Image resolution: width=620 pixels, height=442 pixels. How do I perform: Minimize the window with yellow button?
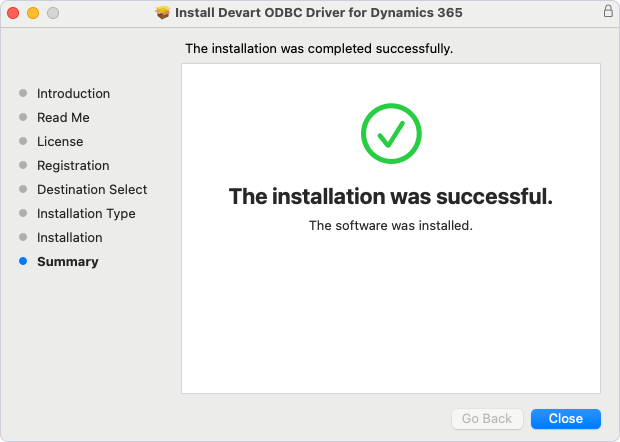(x=33, y=13)
